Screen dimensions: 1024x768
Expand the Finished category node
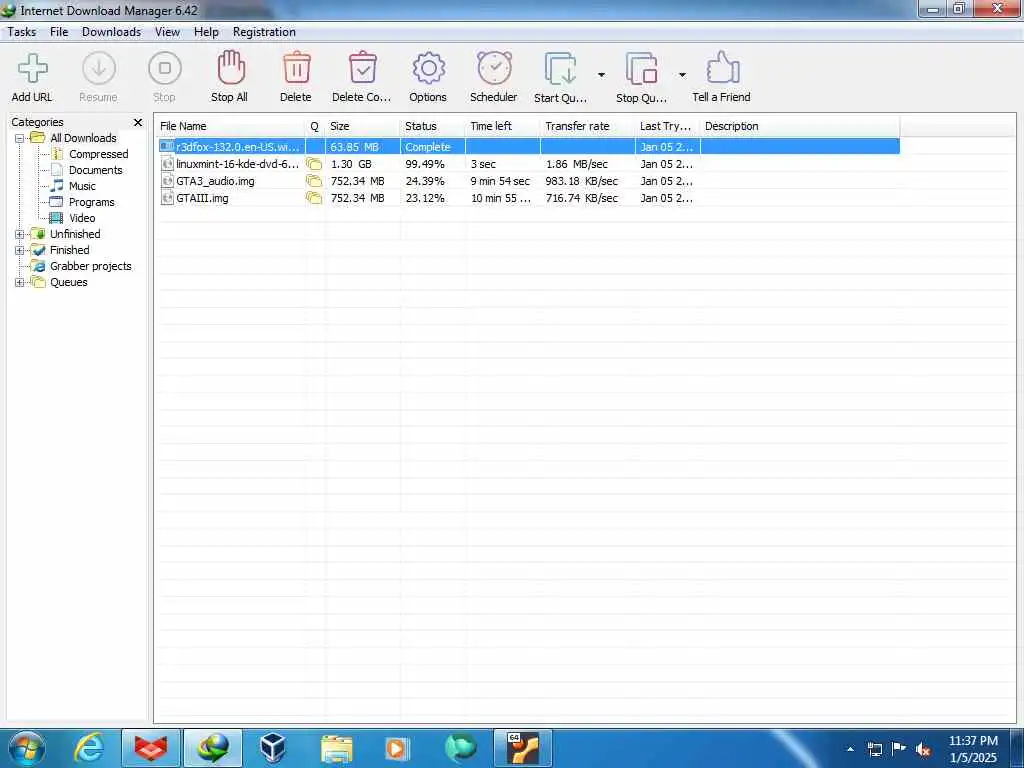[20, 251]
